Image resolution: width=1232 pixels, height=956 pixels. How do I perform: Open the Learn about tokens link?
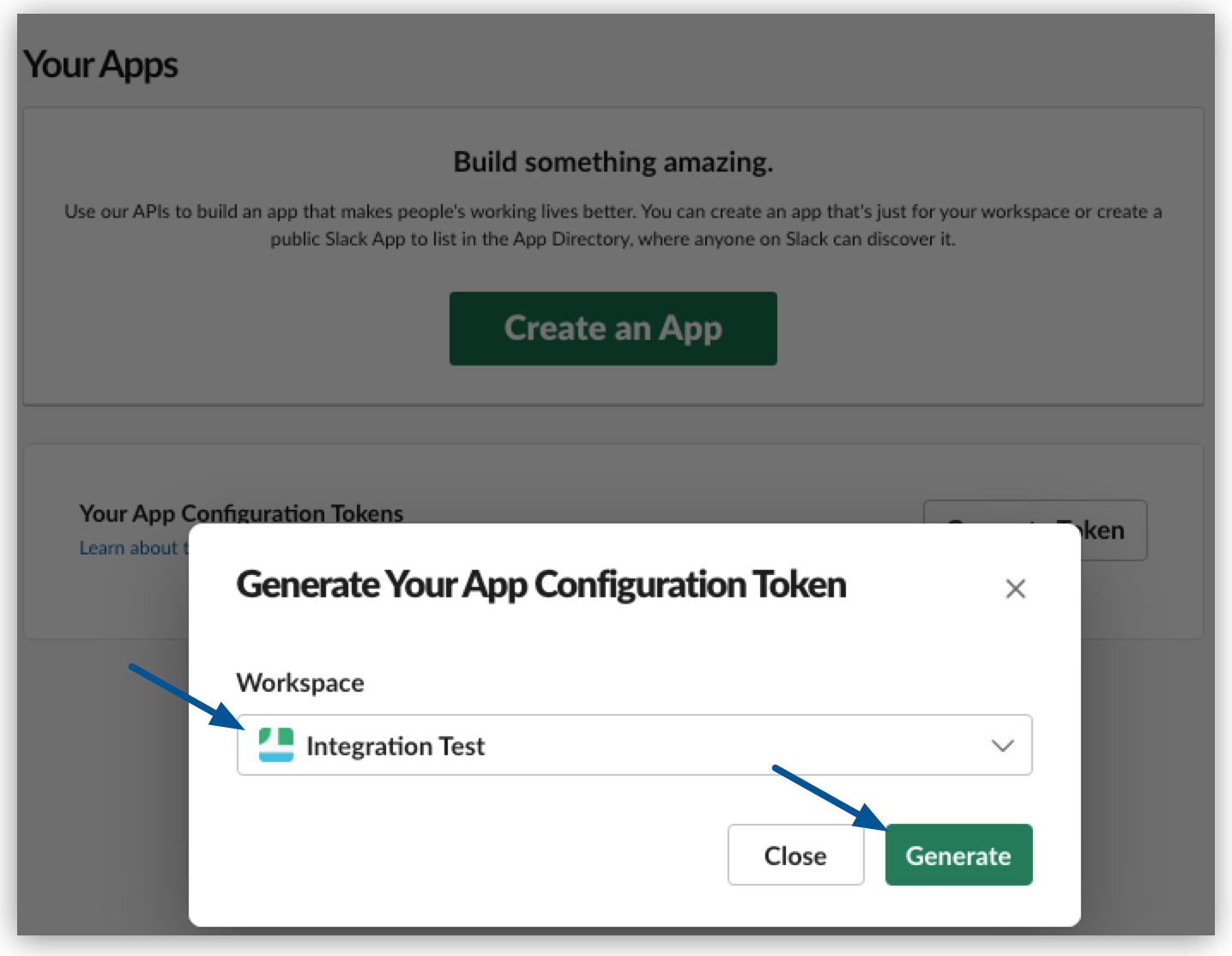click(133, 548)
